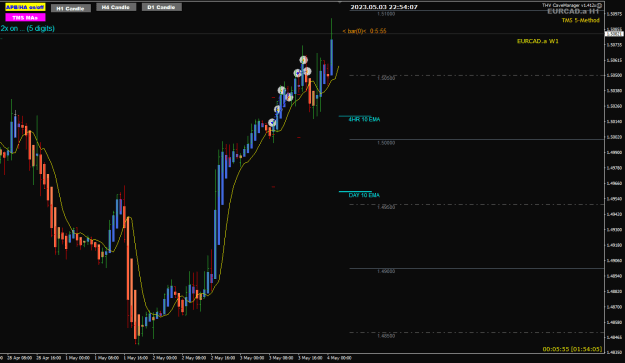Click 28 Apr 08:00 on the time axis
The image size is (625, 363).
pos(20,358)
